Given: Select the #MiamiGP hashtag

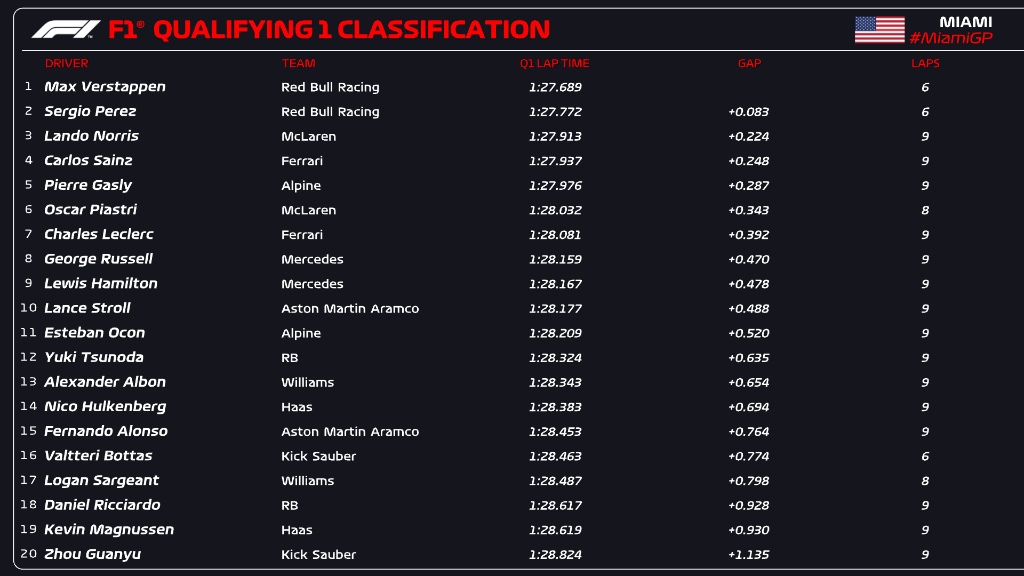Looking at the screenshot, I should point(951,38).
